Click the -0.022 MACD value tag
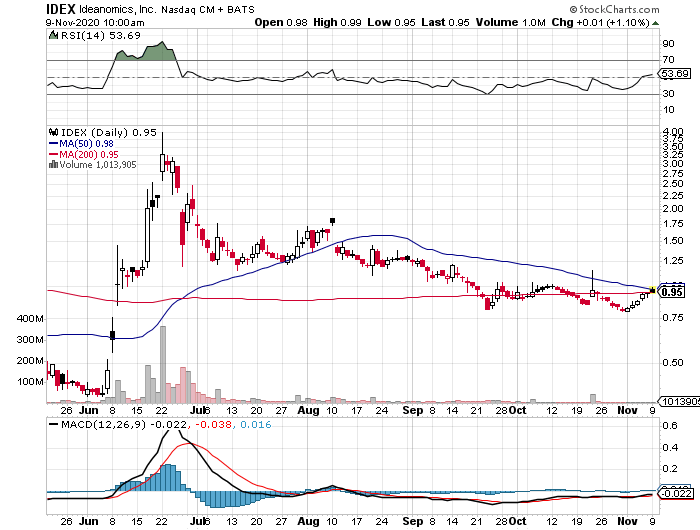The image size is (700, 530). tap(676, 493)
